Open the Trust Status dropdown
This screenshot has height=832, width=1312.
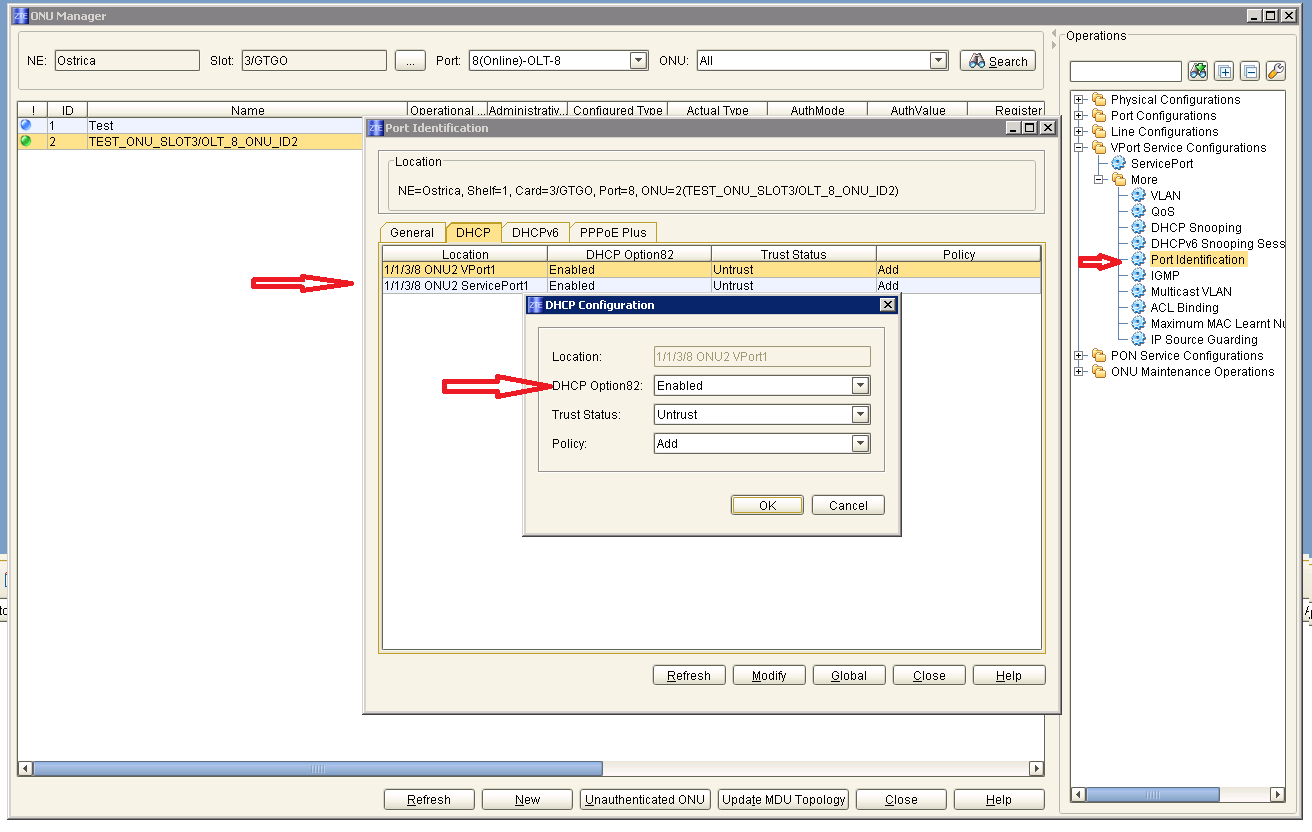point(860,415)
